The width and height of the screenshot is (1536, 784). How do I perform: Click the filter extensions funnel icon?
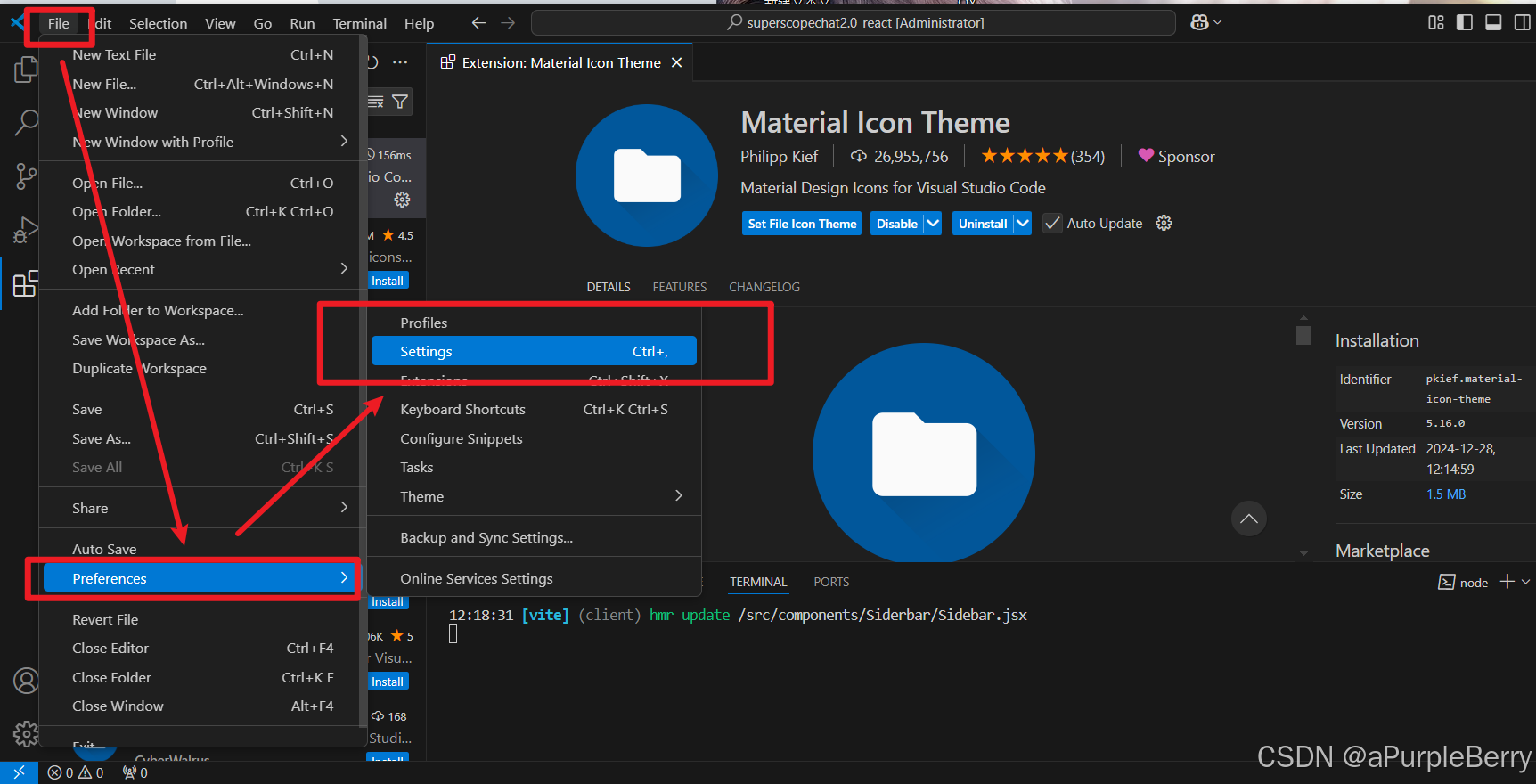(400, 102)
